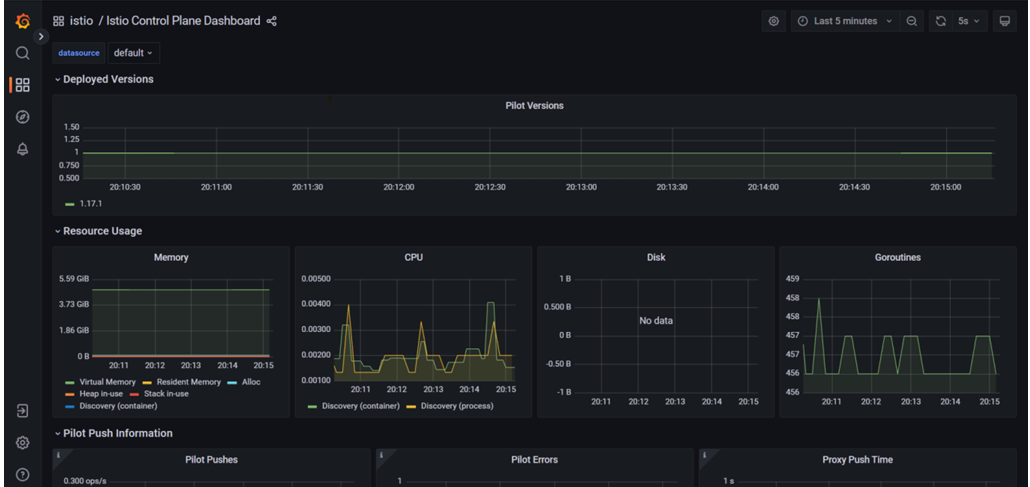1030x487 pixels.
Task: Click the 20:12:30 tick in Pilot Versions
Action: [x=490, y=187]
